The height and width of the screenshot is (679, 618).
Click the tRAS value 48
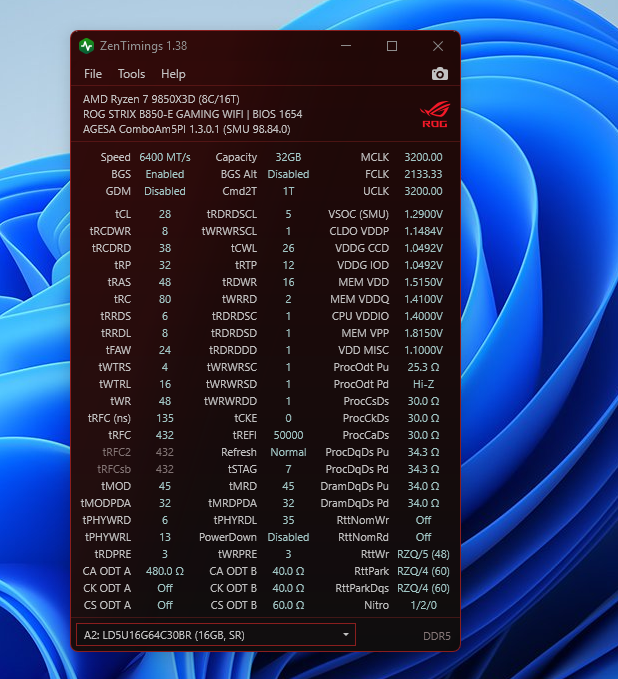[x=165, y=282]
